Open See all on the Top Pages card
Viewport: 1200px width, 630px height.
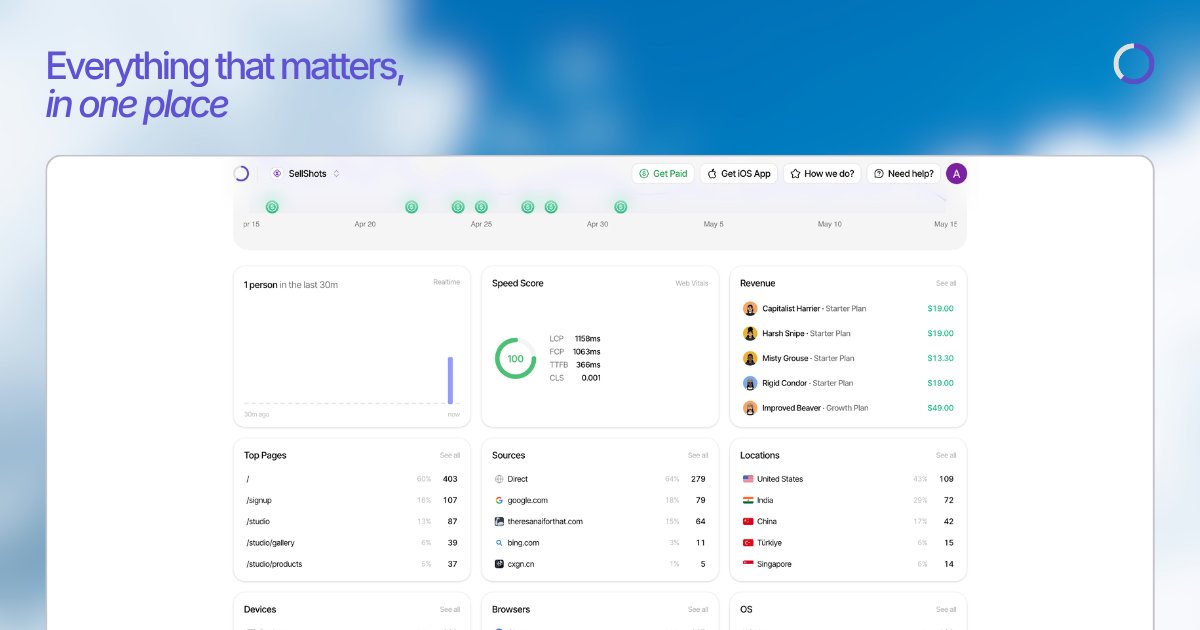coord(450,455)
